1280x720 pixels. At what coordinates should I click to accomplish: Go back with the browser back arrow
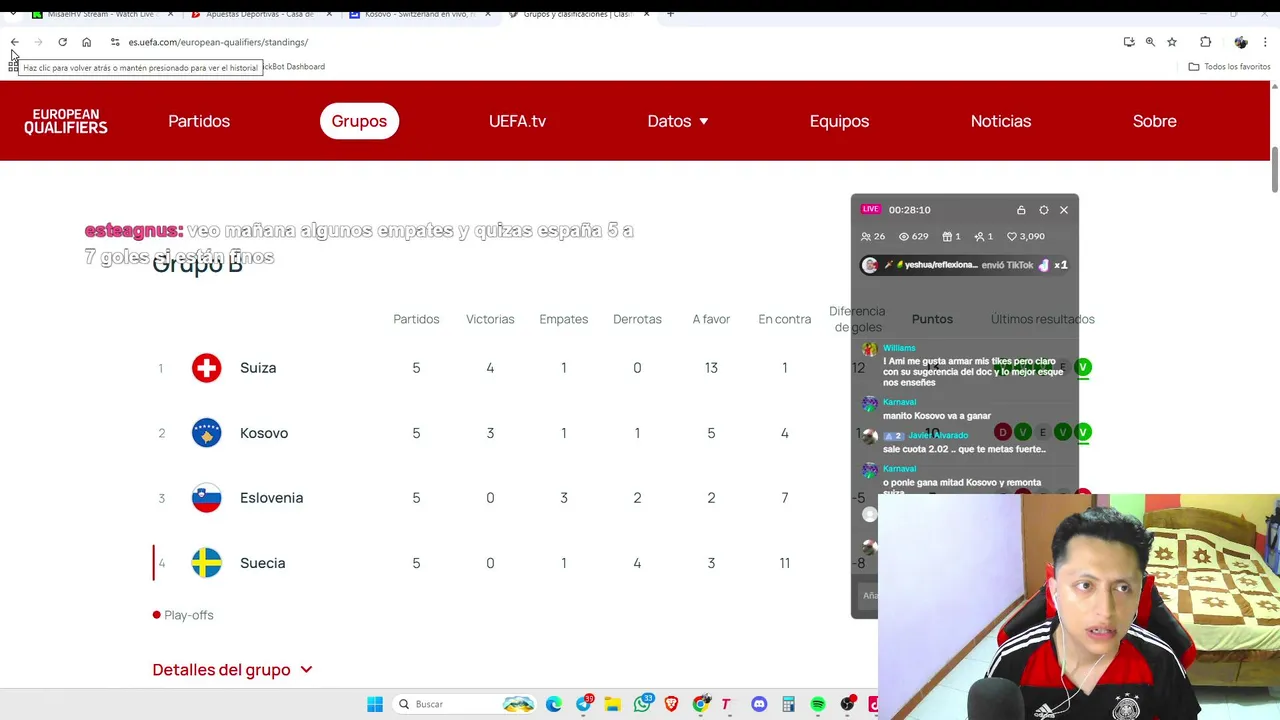coord(14,42)
